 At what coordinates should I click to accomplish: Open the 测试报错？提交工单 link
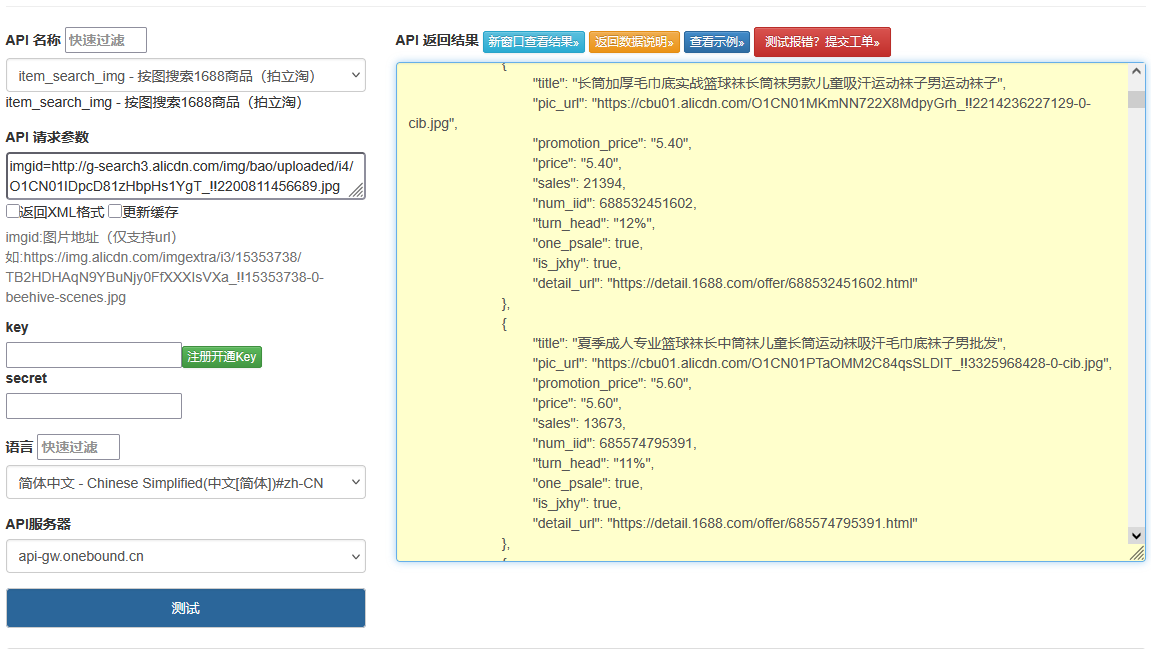point(822,42)
